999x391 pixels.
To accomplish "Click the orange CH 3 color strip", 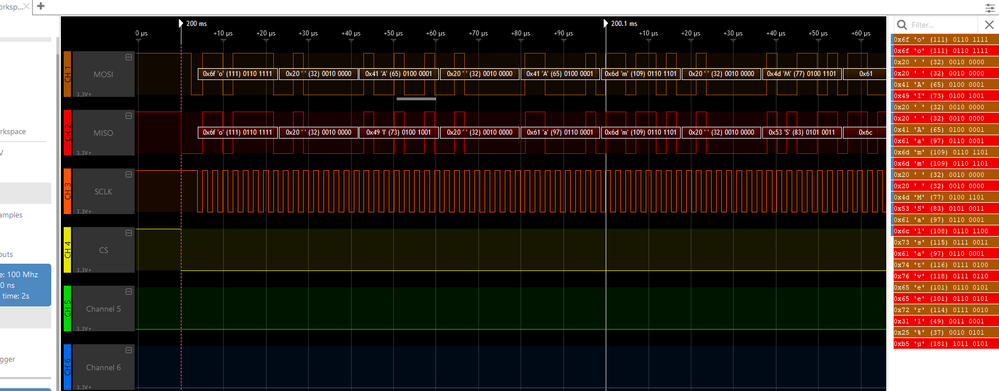I will coord(67,191).
